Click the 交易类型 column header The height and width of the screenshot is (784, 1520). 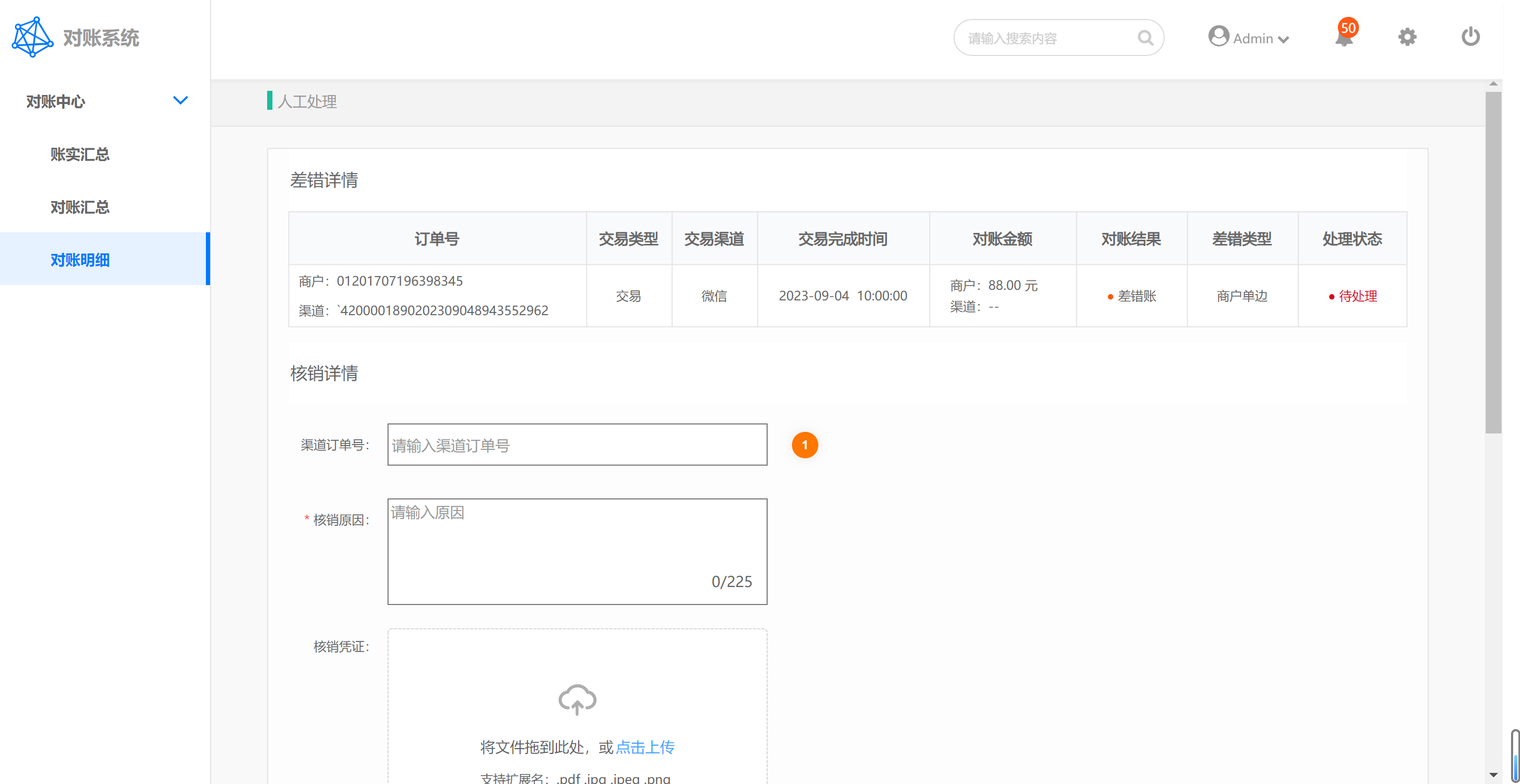[628, 239]
